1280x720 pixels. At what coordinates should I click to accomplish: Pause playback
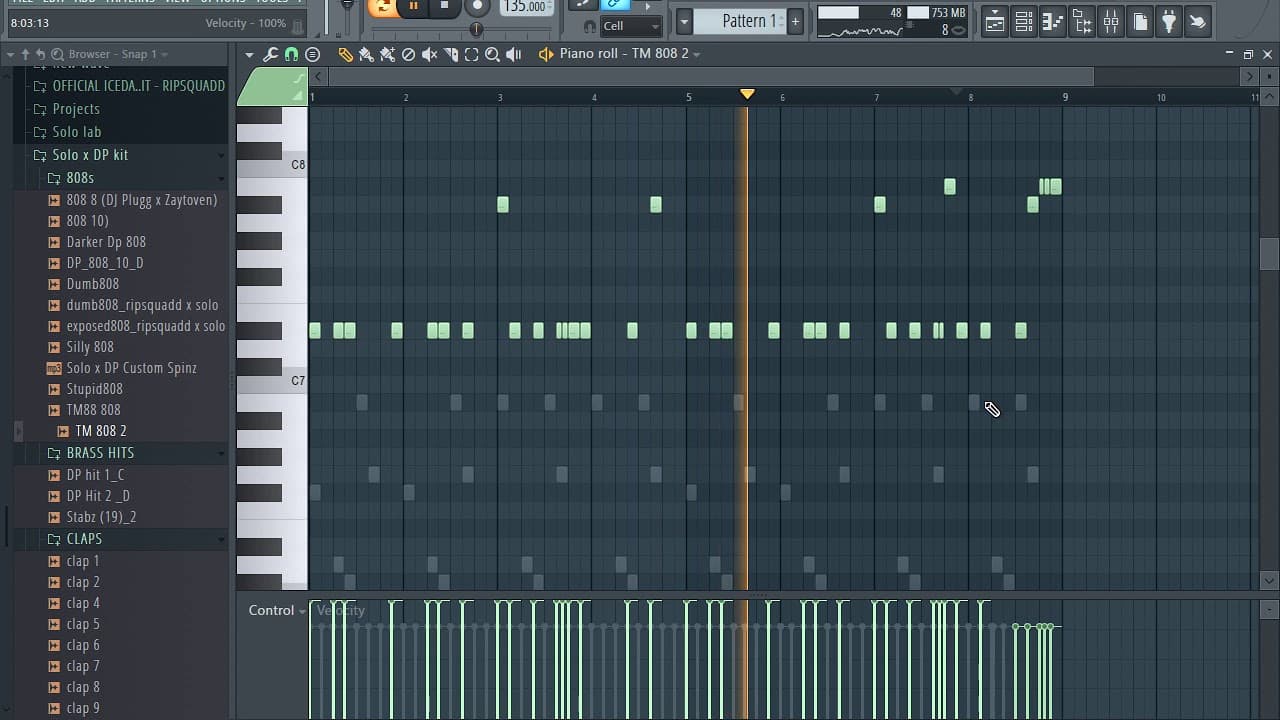[x=413, y=6]
